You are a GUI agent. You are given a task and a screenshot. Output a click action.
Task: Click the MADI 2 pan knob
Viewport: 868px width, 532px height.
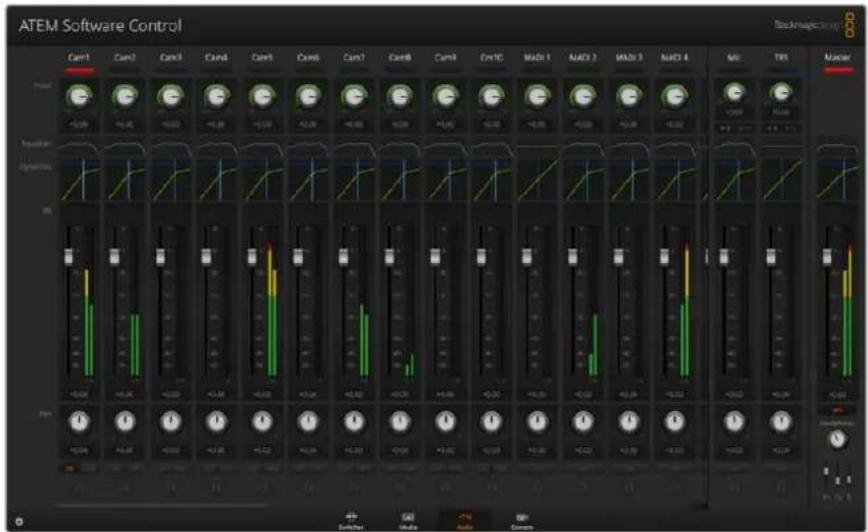pyautogui.click(x=583, y=422)
